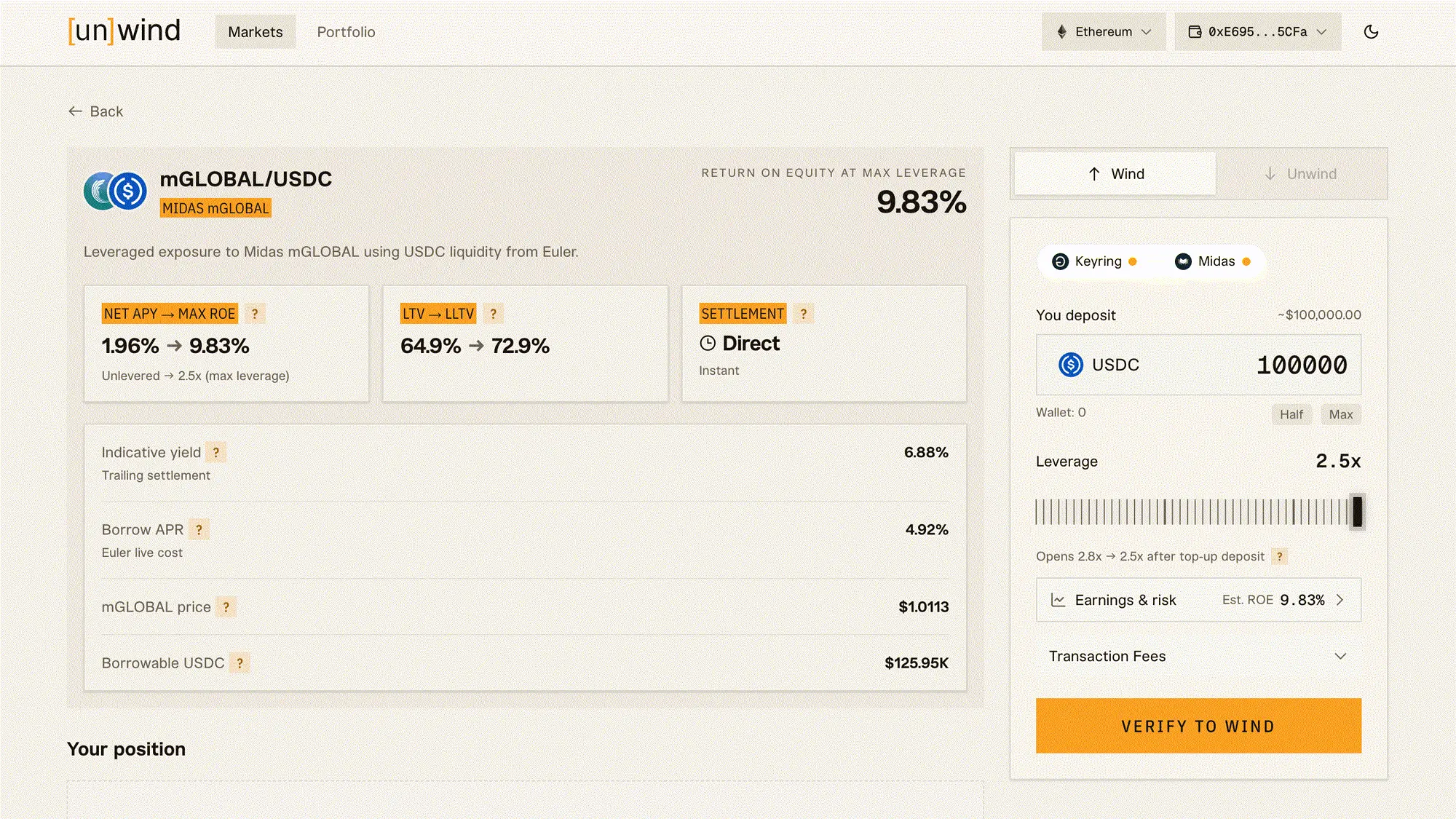Expand the Transaction Fees section
The width and height of the screenshot is (1456, 819).
[x=1198, y=657]
